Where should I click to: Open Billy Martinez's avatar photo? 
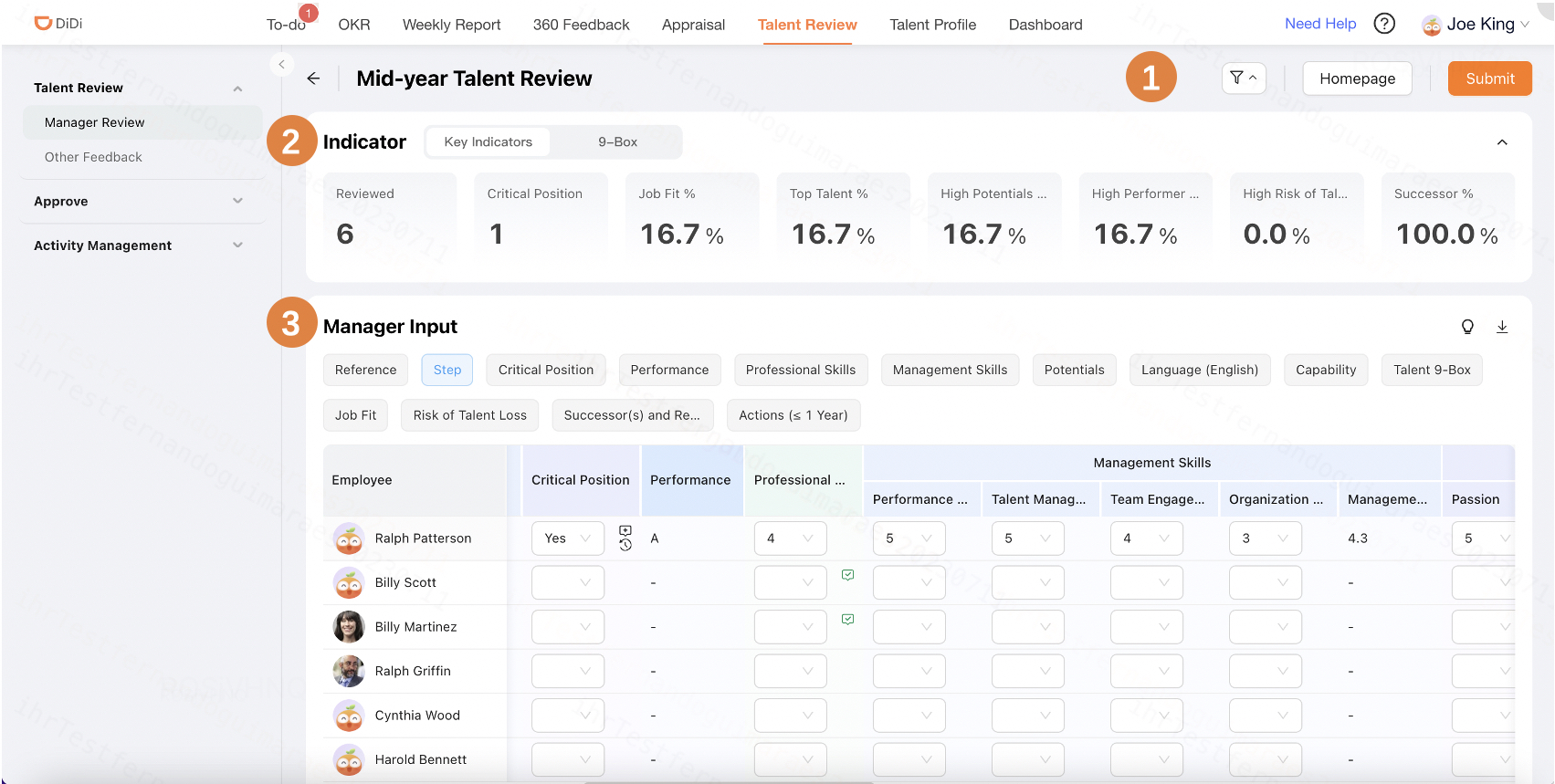click(x=349, y=627)
